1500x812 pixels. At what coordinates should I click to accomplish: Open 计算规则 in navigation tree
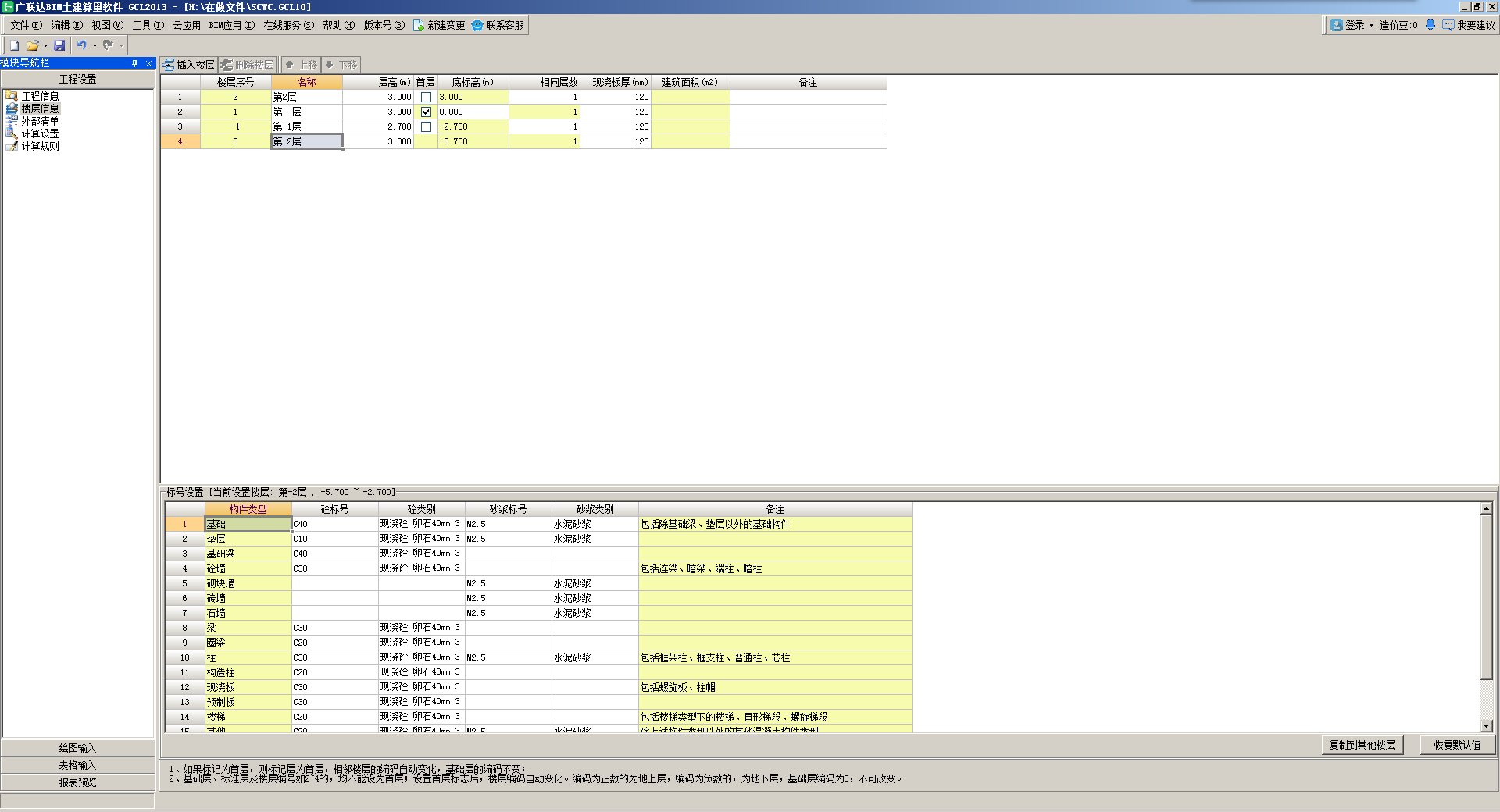click(x=40, y=146)
